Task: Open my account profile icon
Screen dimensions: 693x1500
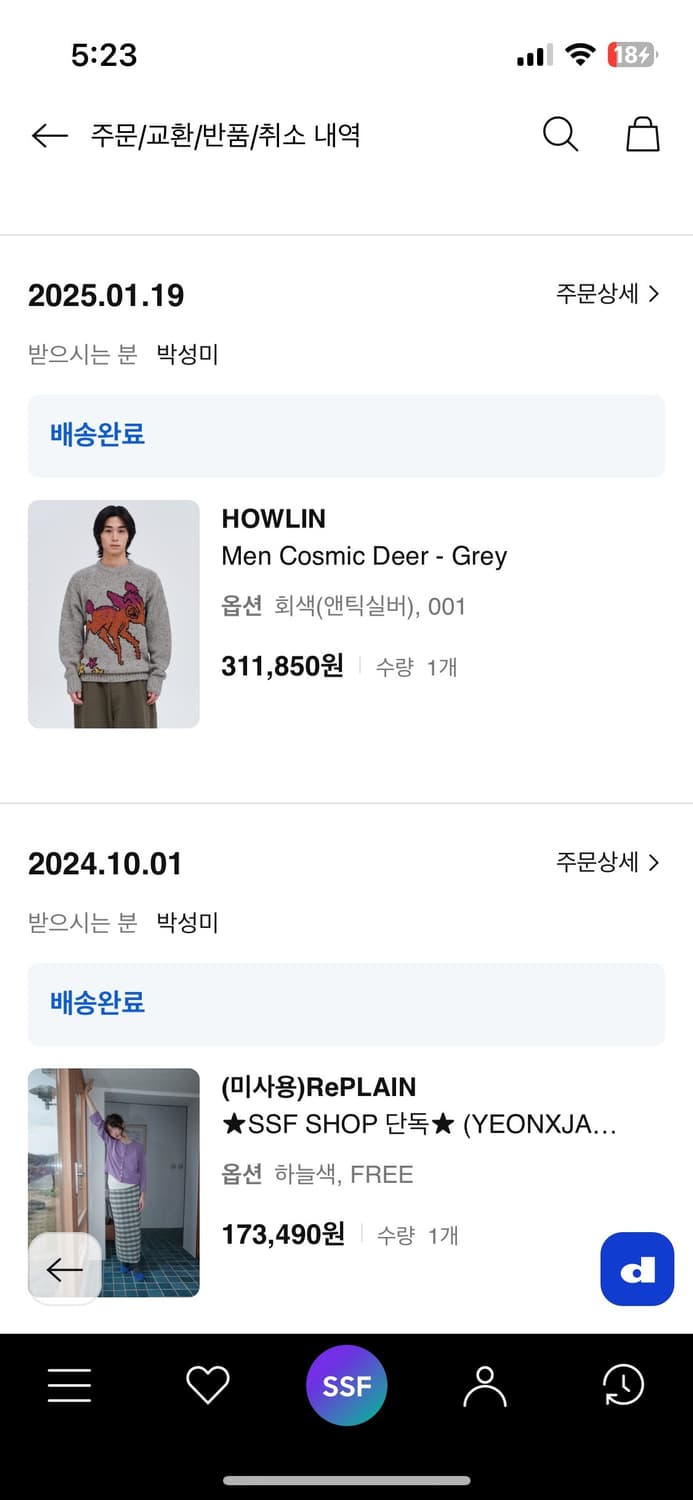Action: point(485,1385)
